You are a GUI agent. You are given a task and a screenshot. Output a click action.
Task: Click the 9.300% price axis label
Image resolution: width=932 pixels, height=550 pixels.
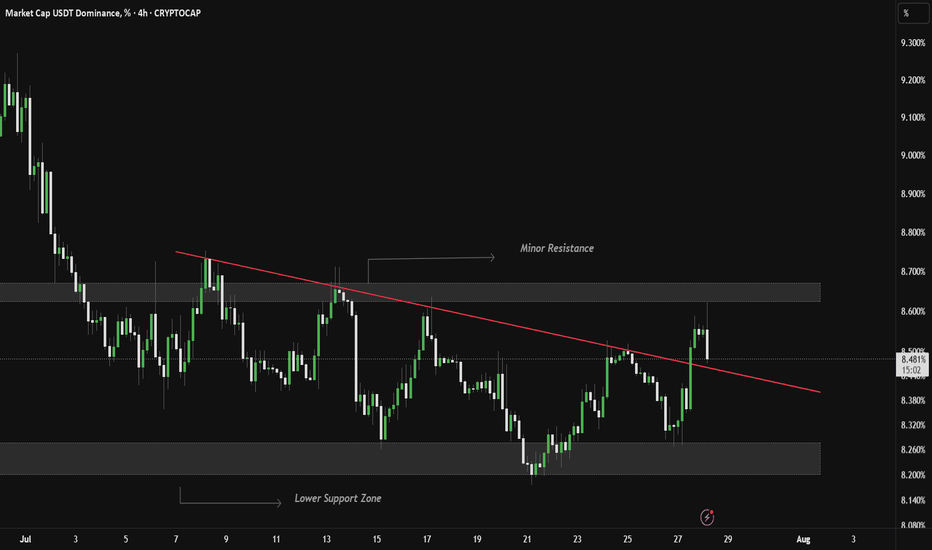point(912,43)
